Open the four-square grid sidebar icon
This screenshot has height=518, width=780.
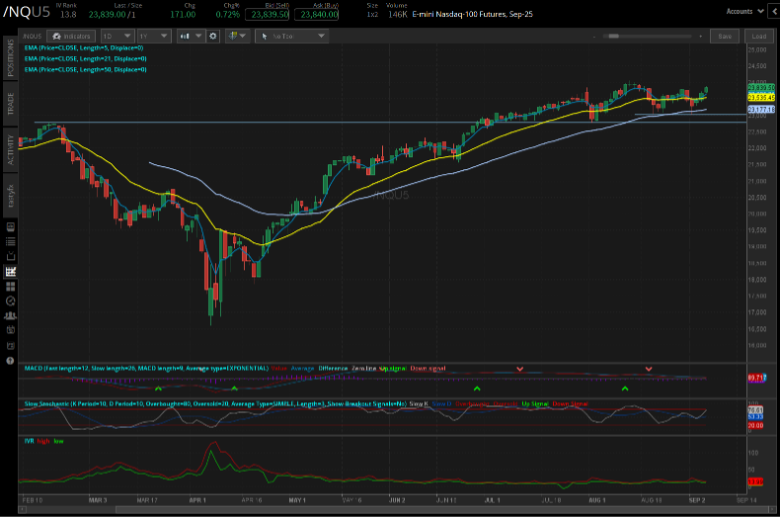click(x=10, y=286)
